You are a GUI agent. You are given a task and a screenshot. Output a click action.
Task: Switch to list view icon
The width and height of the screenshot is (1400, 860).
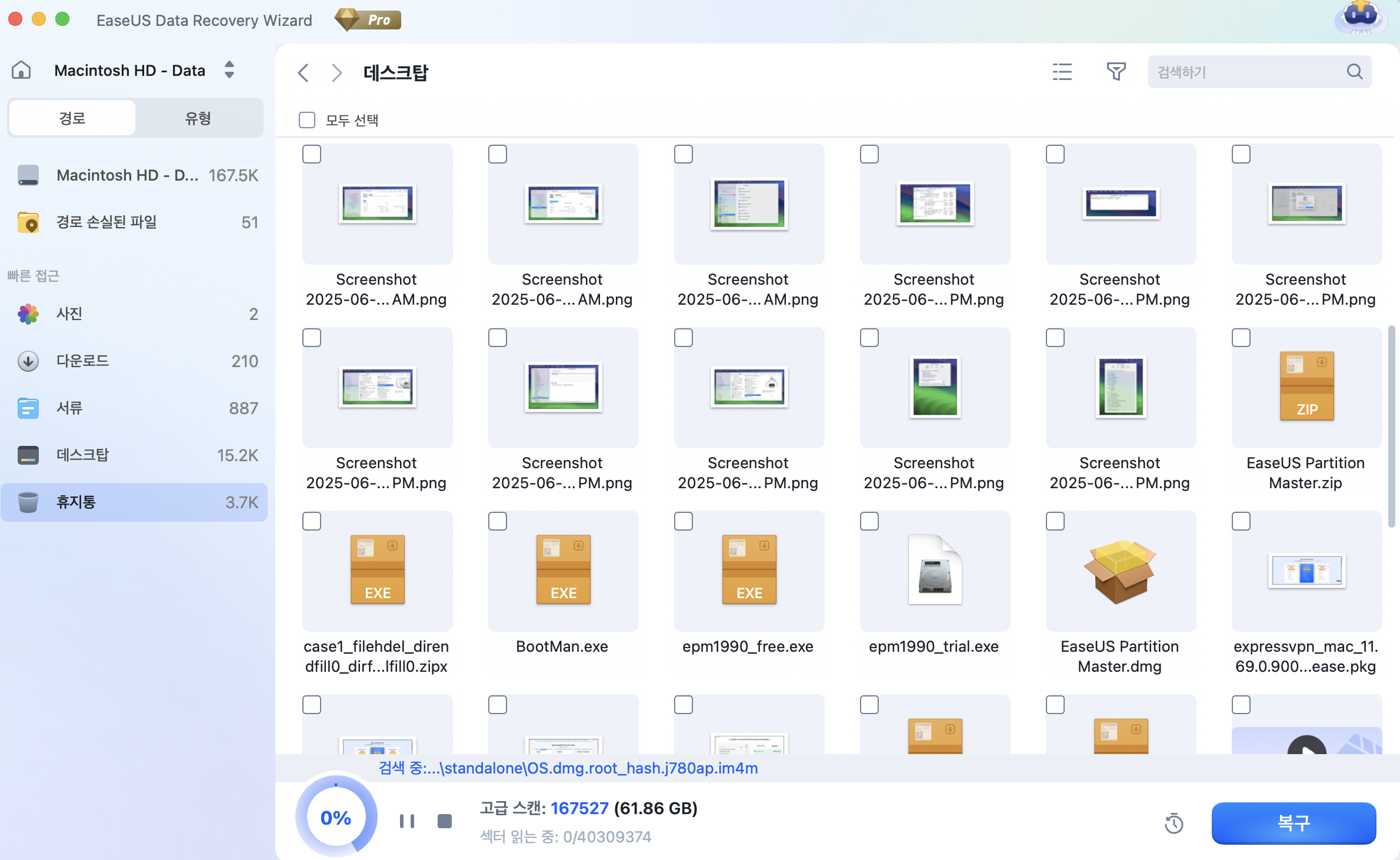pyautogui.click(x=1062, y=72)
